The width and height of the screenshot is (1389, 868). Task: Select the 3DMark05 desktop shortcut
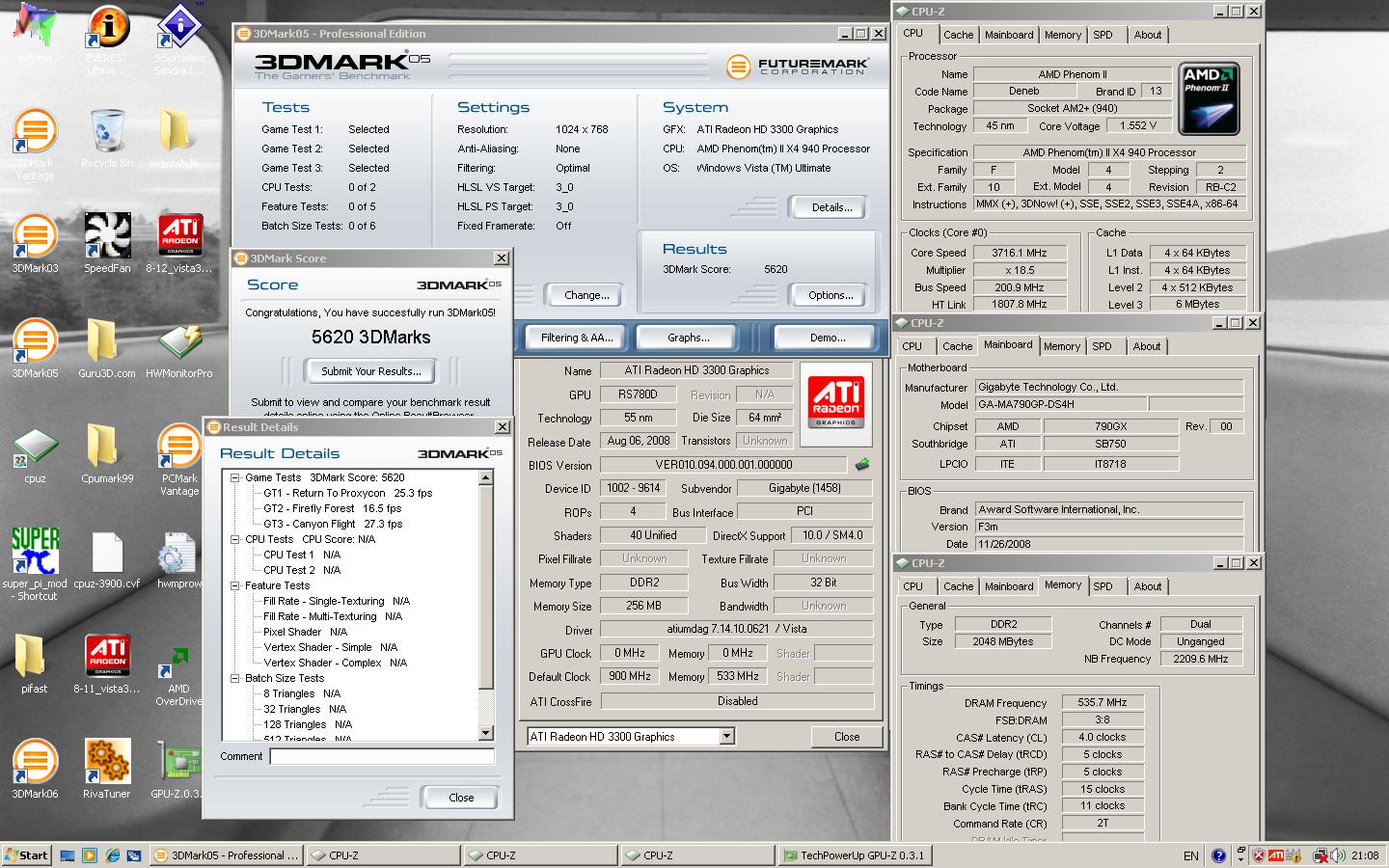point(35,347)
